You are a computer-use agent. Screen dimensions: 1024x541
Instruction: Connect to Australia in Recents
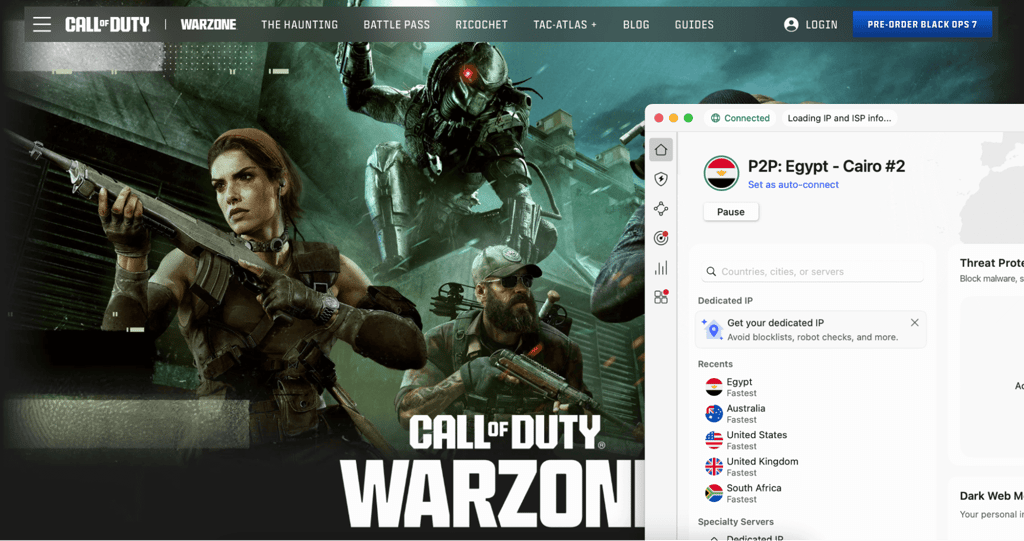coord(810,414)
